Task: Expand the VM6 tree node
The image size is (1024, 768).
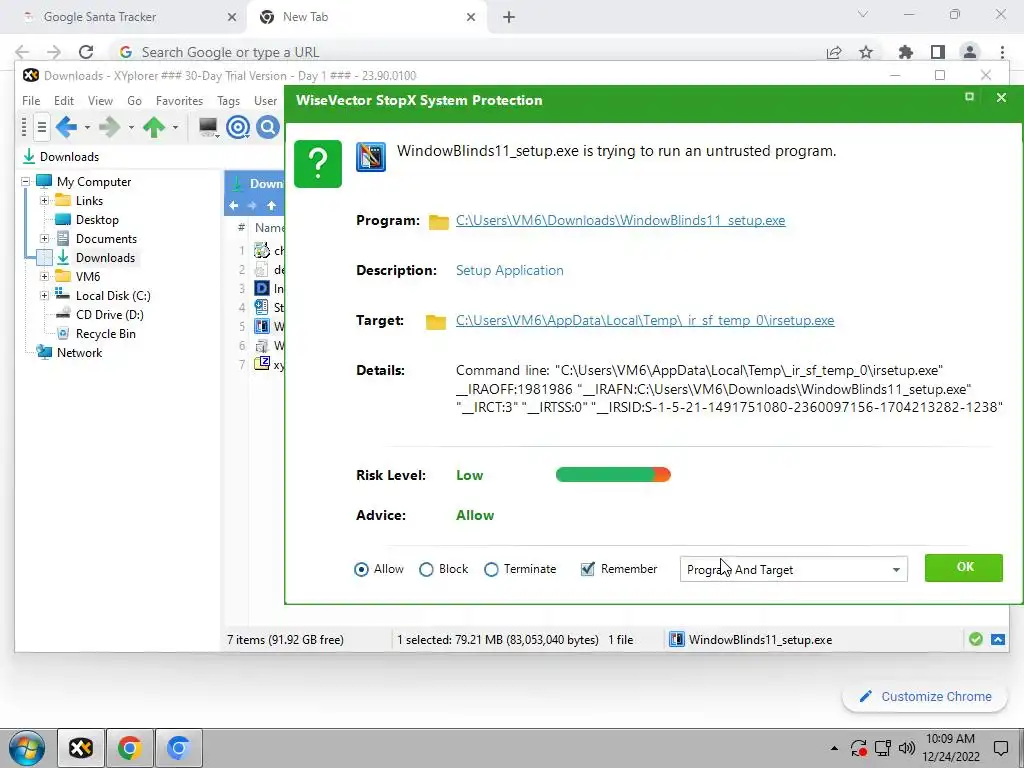Action: tap(44, 276)
